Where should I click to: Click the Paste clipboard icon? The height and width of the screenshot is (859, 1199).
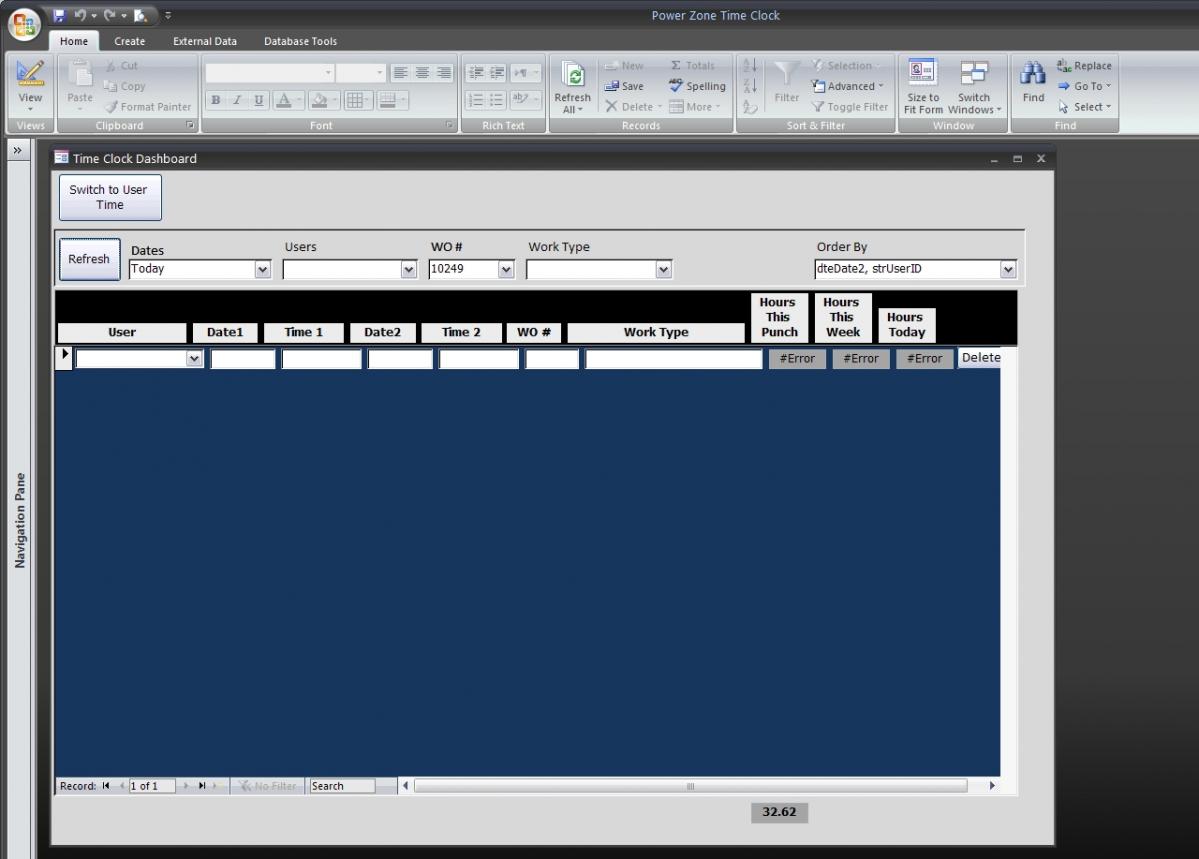80,75
